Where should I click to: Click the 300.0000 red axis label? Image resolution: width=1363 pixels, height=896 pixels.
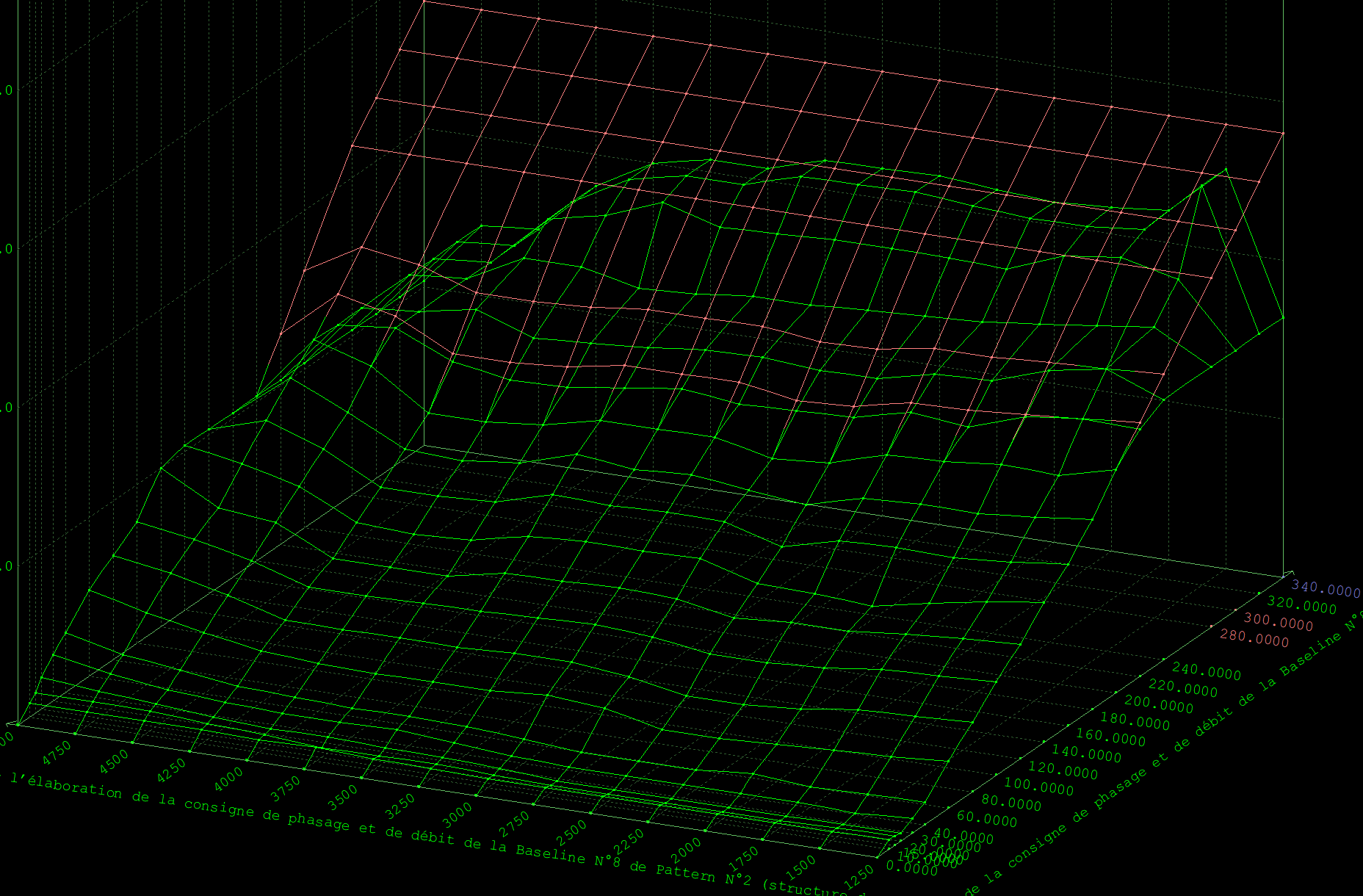pos(1278,623)
